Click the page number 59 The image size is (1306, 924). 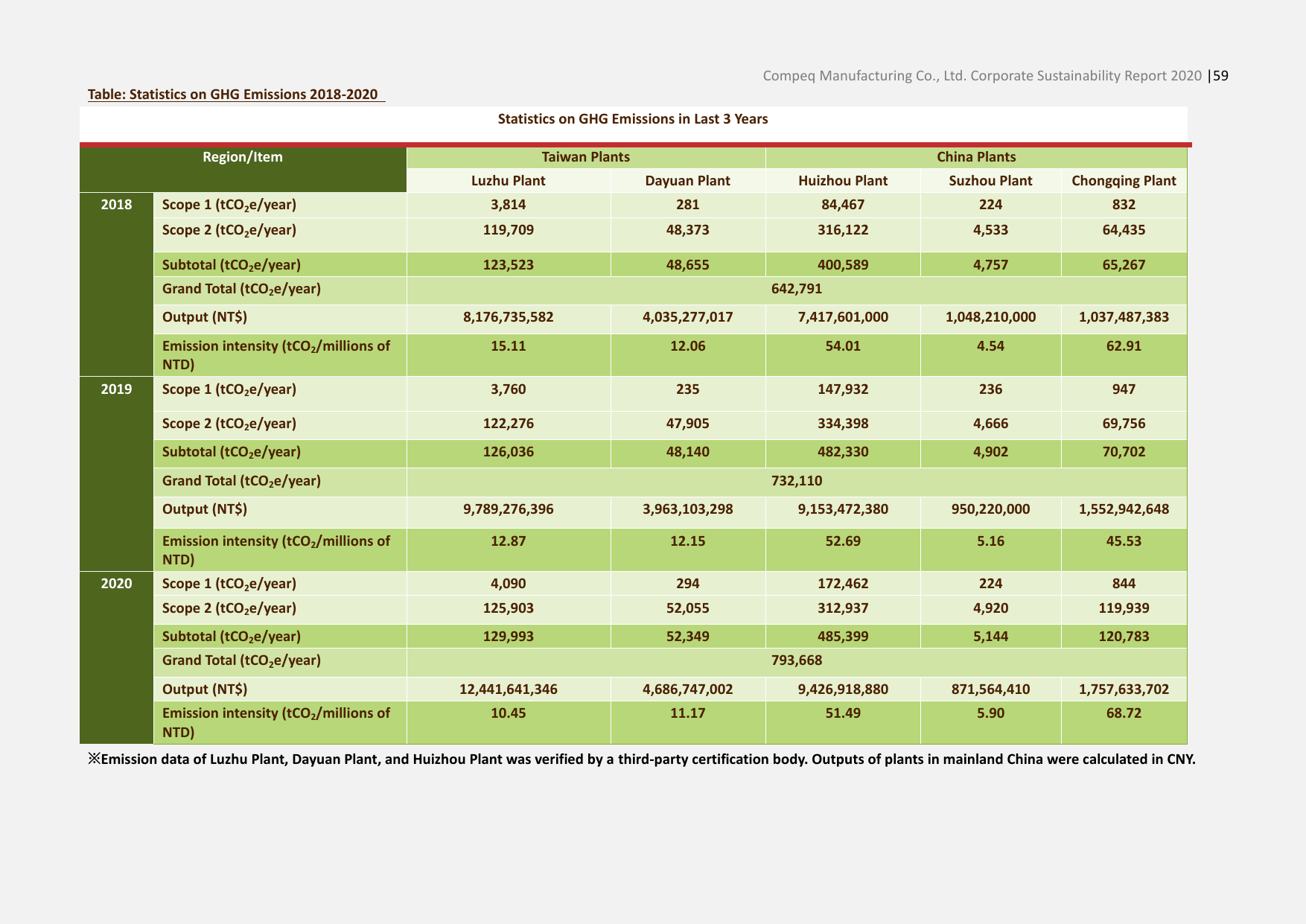[x=1220, y=76]
